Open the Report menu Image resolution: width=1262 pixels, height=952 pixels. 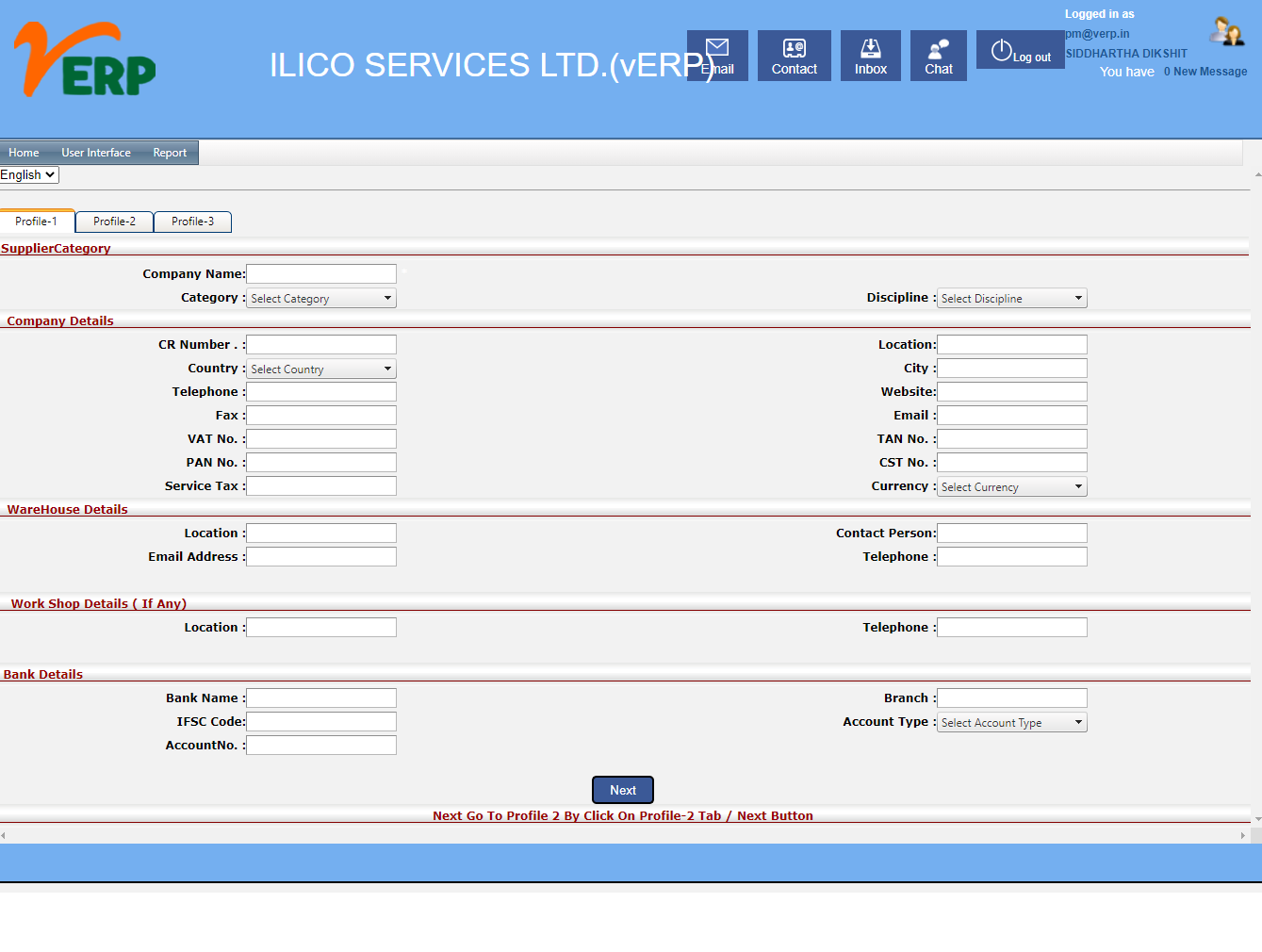coord(170,153)
